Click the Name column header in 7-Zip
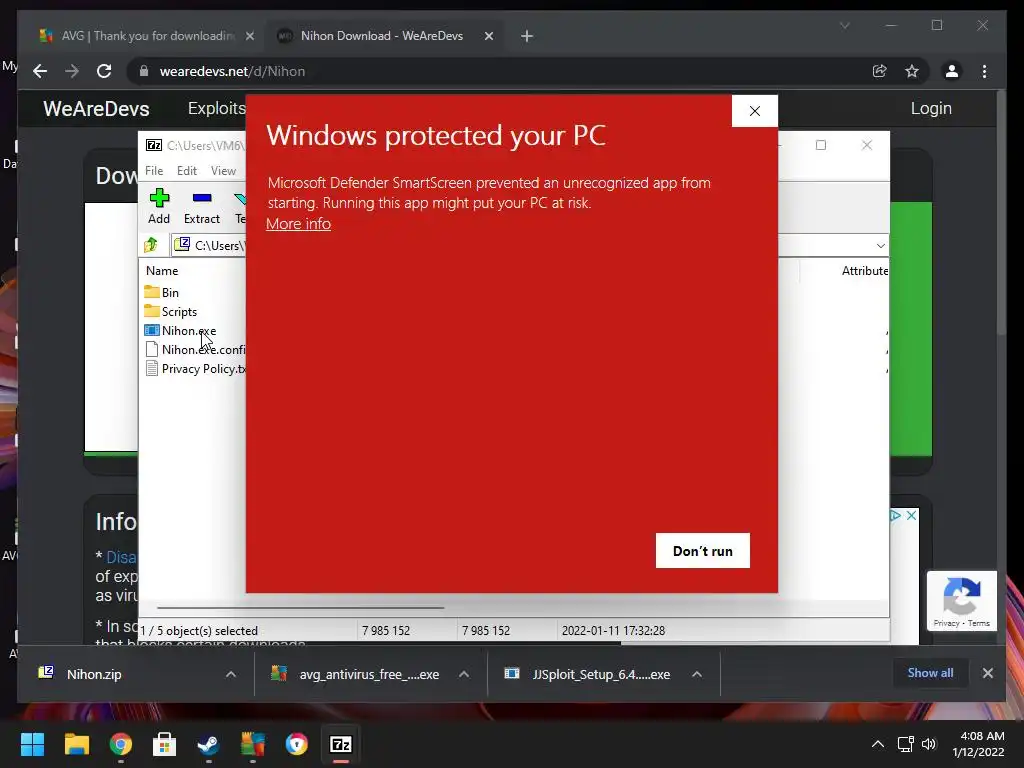 click(x=162, y=270)
